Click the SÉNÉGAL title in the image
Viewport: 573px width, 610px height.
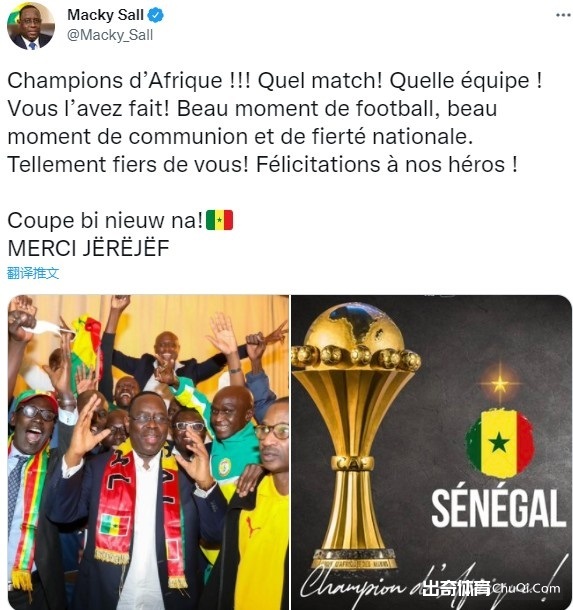tap(498, 508)
